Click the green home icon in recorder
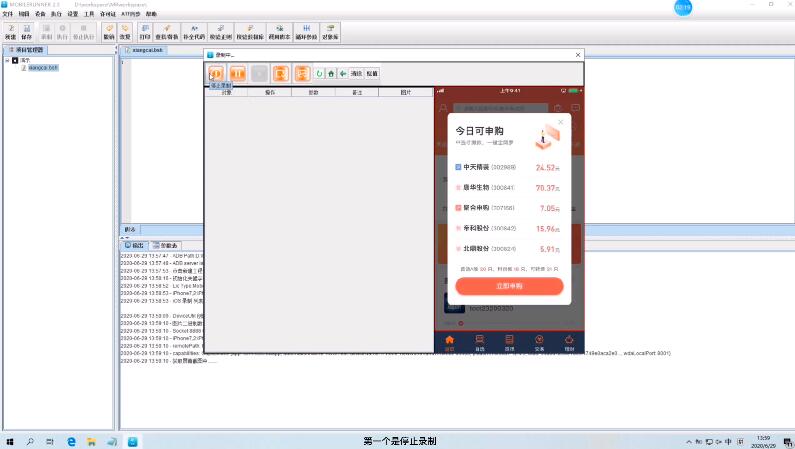 click(x=331, y=73)
